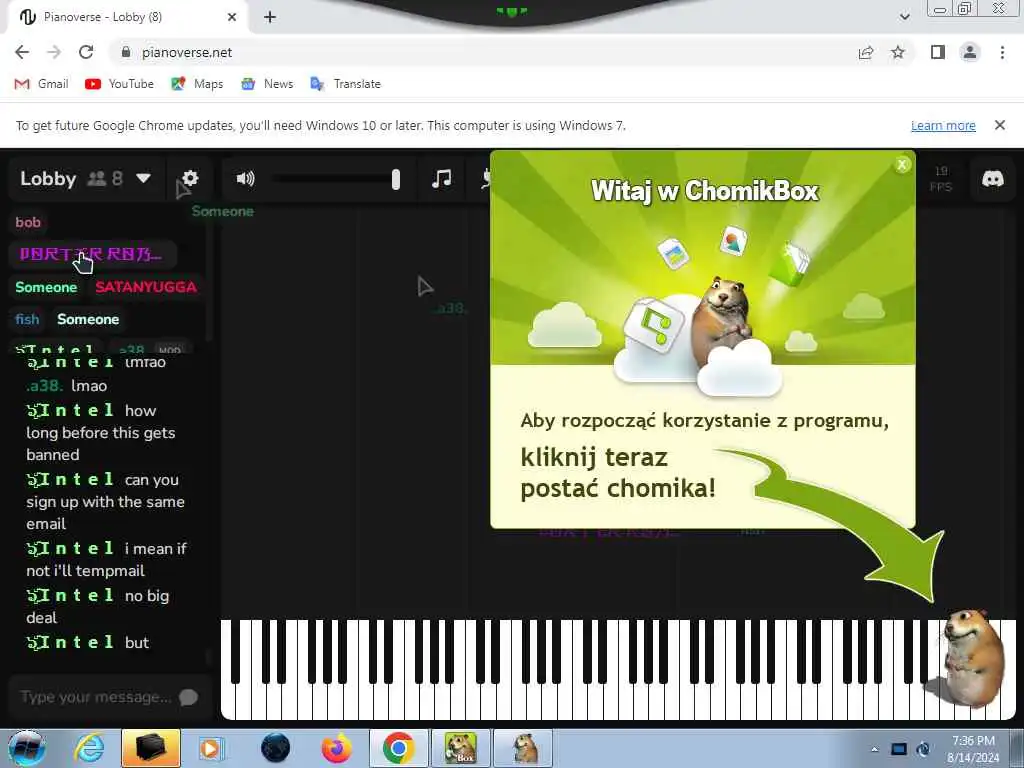The height and width of the screenshot is (768, 1024).
Task: Dismiss the Chrome update notification bar
Action: coord(999,125)
